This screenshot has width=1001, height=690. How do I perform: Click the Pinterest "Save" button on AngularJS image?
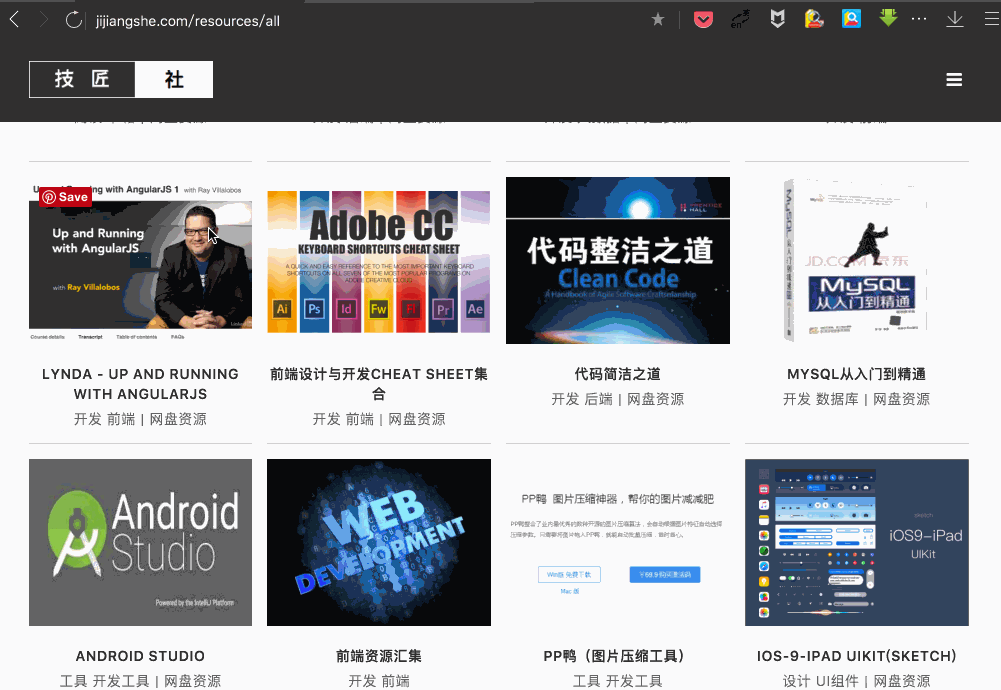pos(64,197)
